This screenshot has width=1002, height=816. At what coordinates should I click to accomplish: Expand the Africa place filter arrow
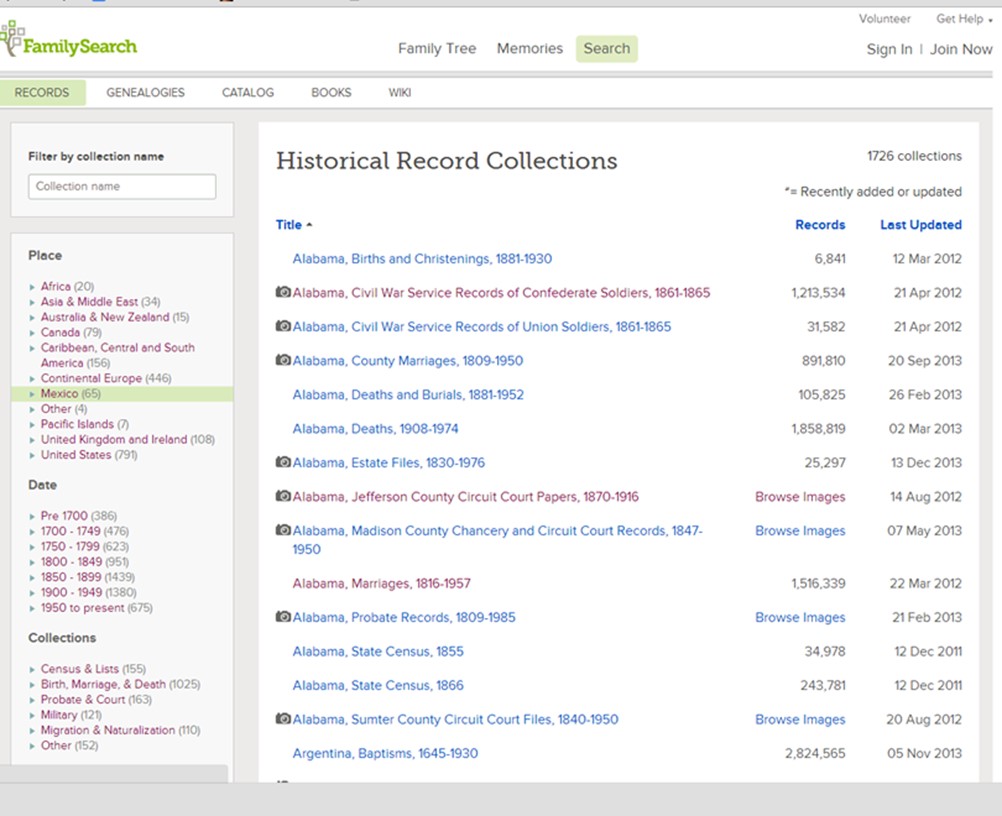click(x=32, y=287)
